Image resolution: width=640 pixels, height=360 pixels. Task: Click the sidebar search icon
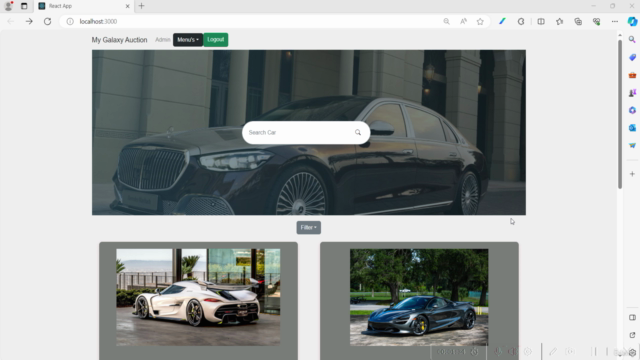(632, 40)
